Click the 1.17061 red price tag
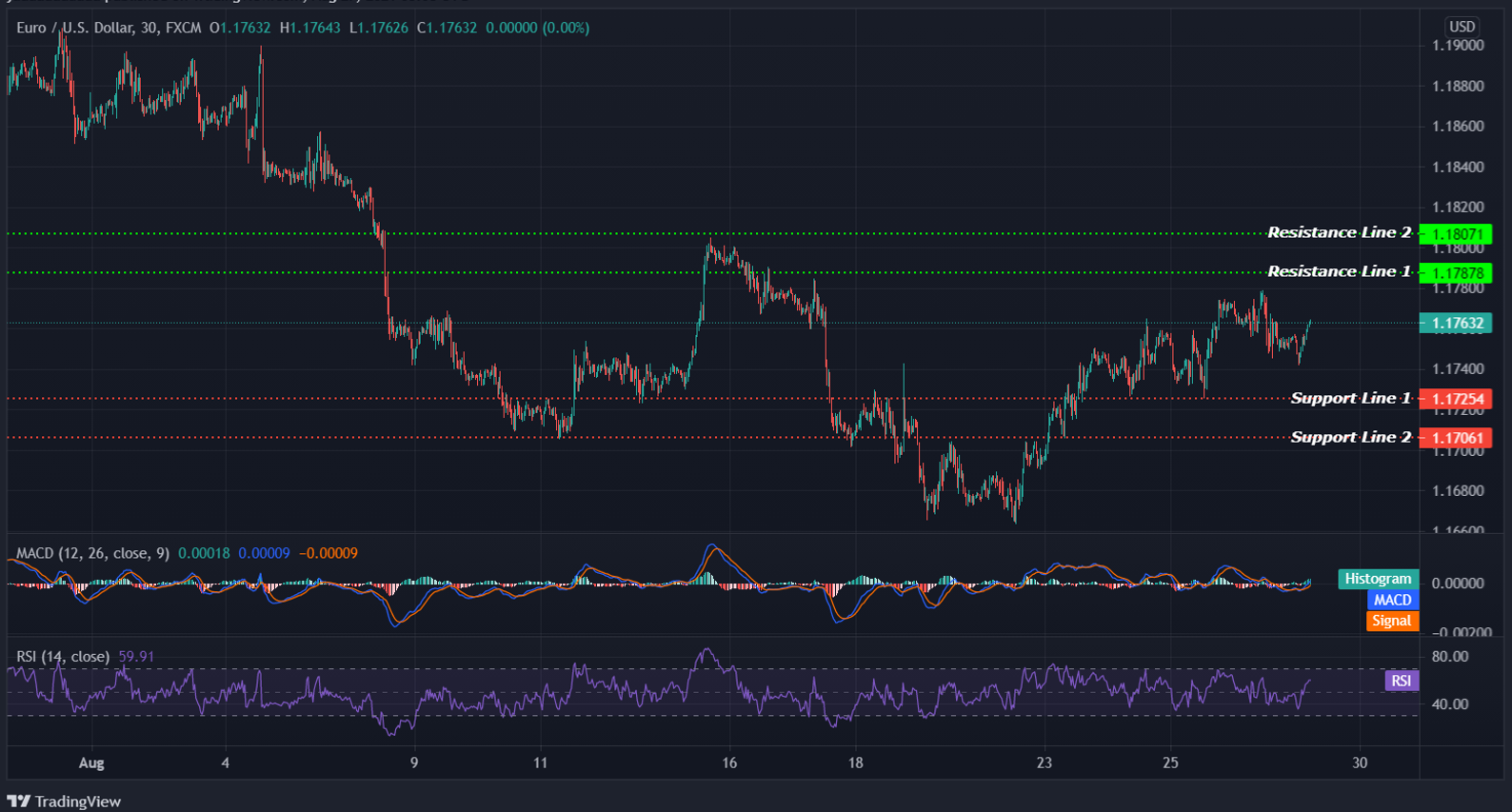The width and height of the screenshot is (1512, 812). (1455, 438)
